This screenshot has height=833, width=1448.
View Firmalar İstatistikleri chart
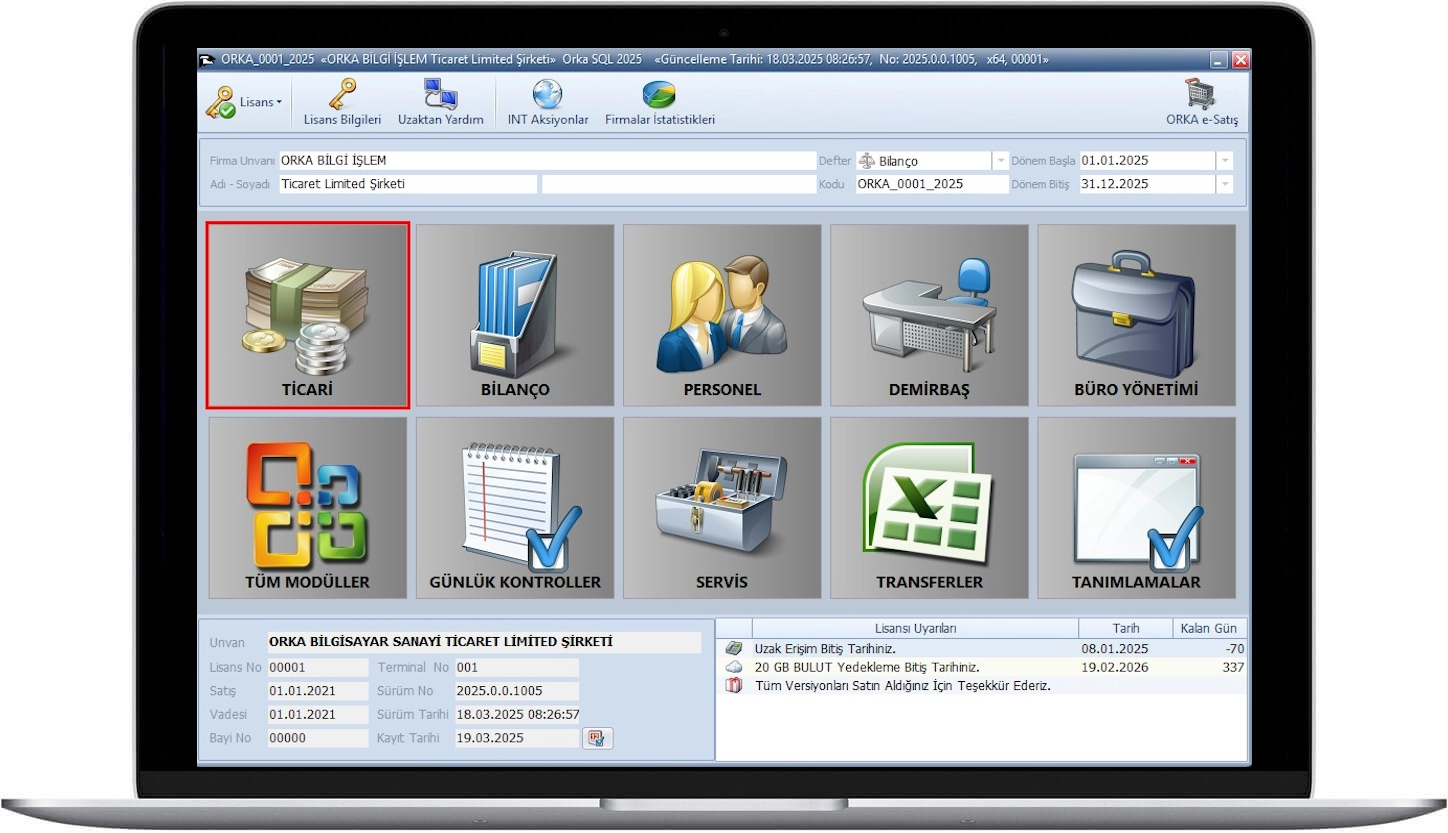pos(659,103)
